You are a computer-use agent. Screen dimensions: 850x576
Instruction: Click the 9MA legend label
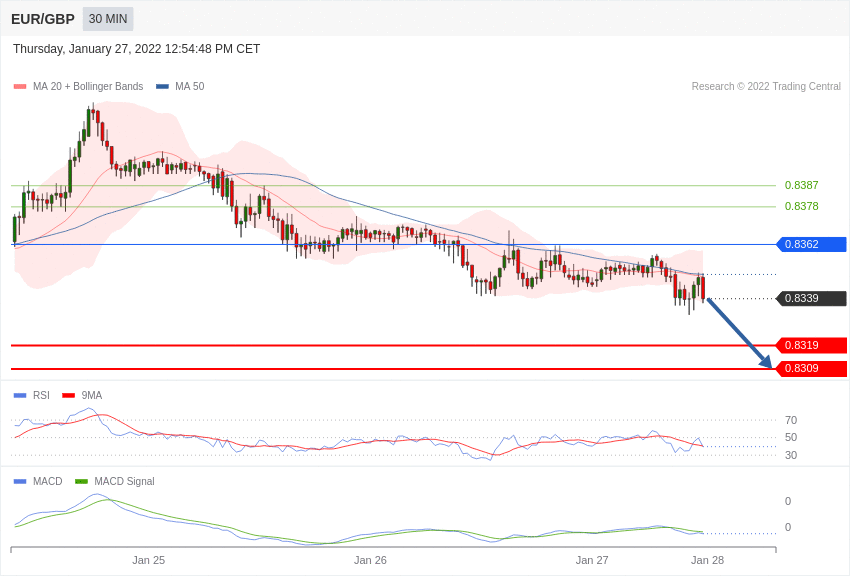92,396
